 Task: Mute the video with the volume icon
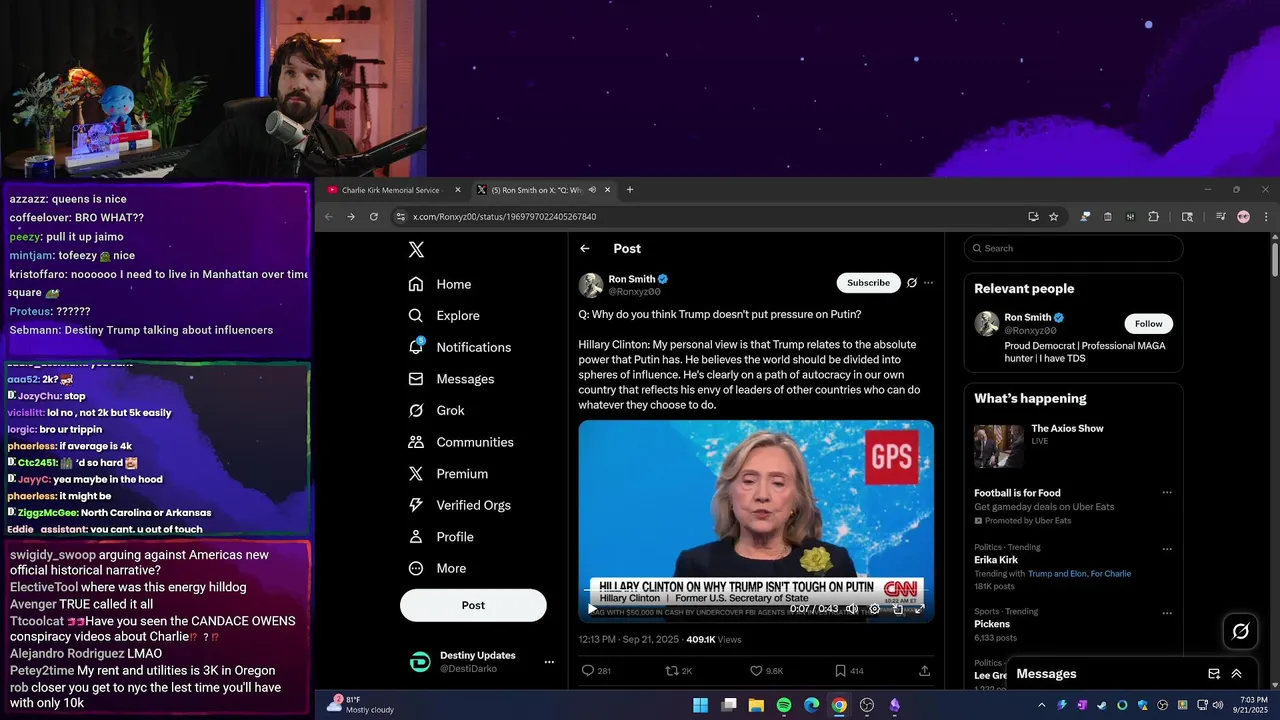852,609
